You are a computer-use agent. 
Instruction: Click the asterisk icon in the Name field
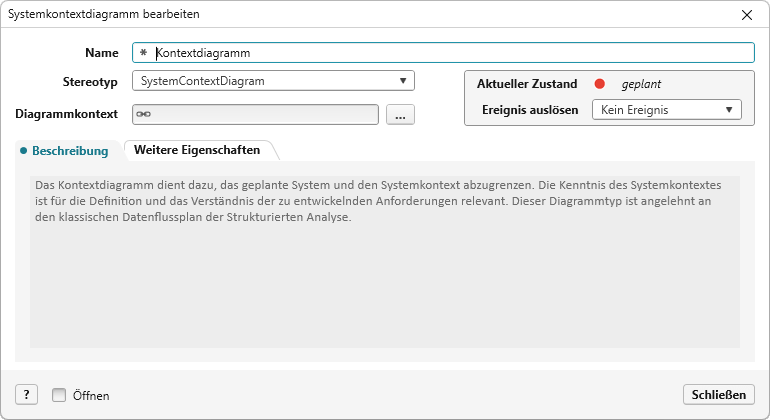click(x=143, y=53)
